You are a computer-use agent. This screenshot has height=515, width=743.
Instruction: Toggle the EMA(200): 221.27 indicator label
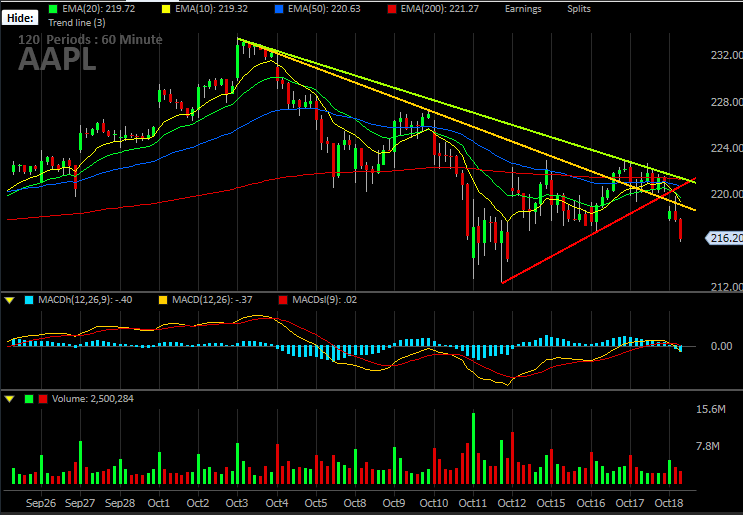point(440,9)
